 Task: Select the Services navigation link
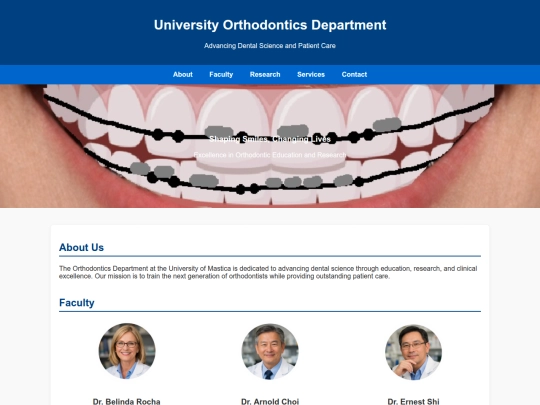point(311,74)
